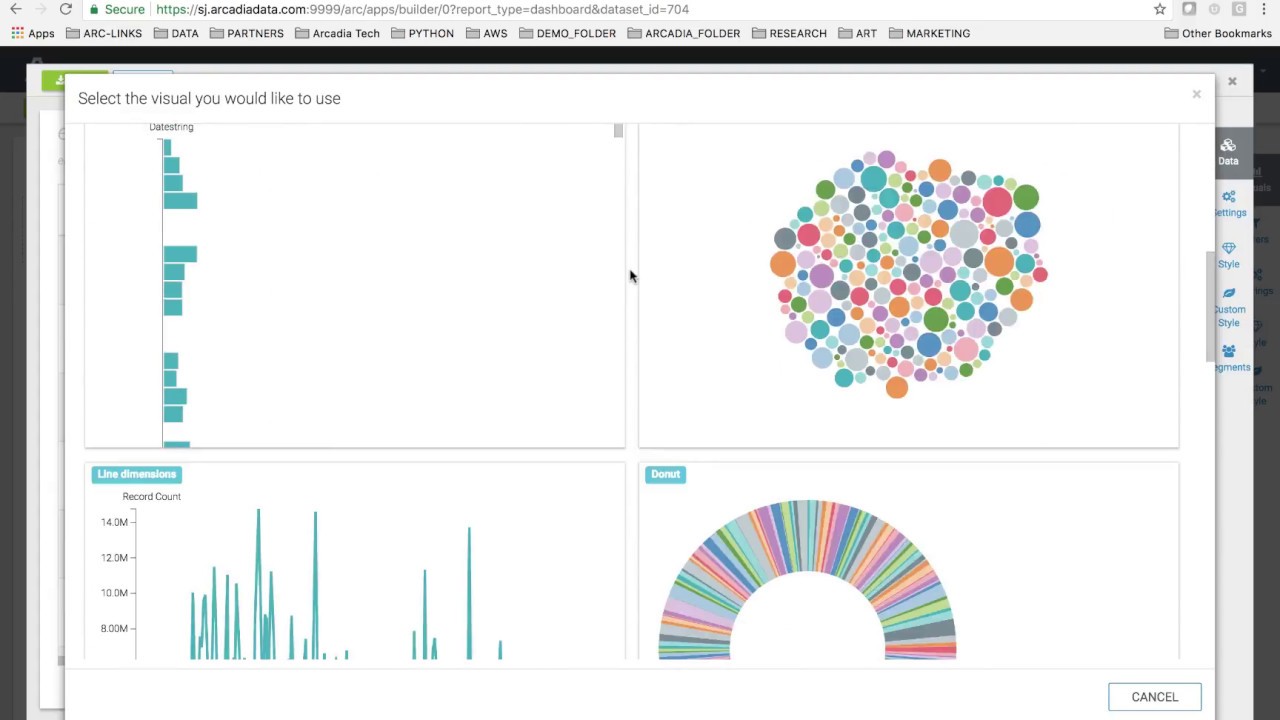The width and height of the screenshot is (1280, 720).
Task: Reload the page with browser refresh icon
Action: [65, 9]
